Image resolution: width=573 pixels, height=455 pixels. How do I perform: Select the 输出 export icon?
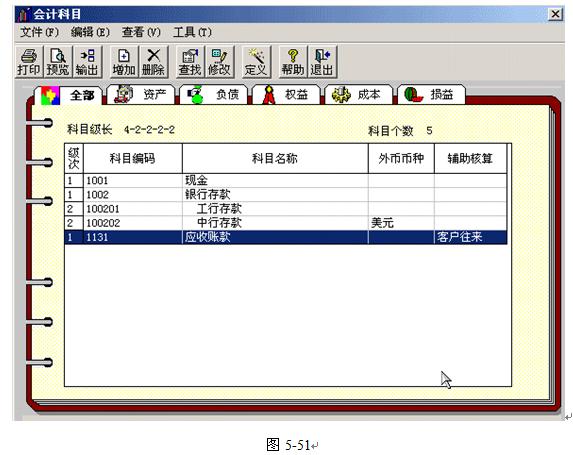[87, 61]
